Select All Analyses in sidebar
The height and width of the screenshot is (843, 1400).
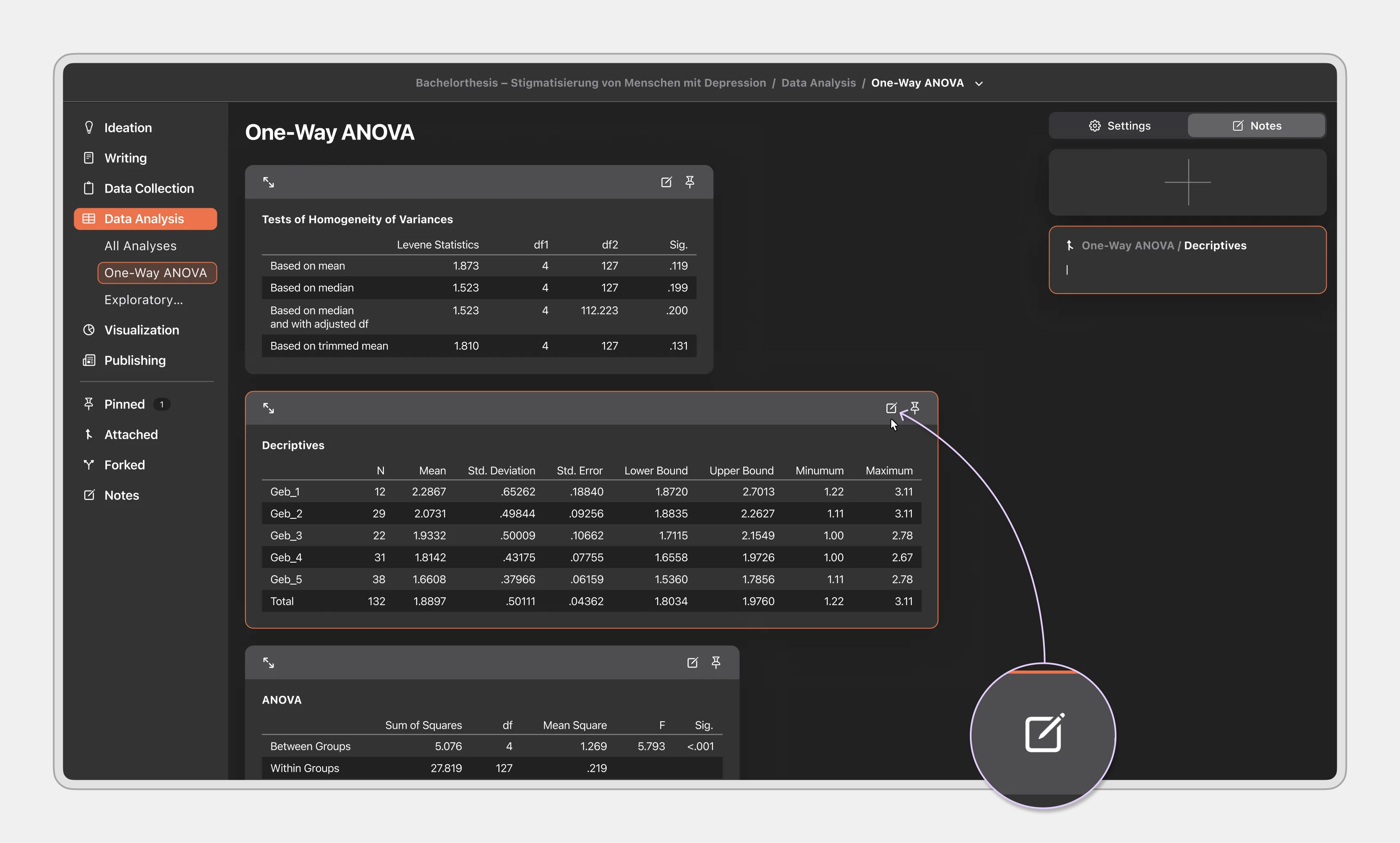[x=140, y=246]
